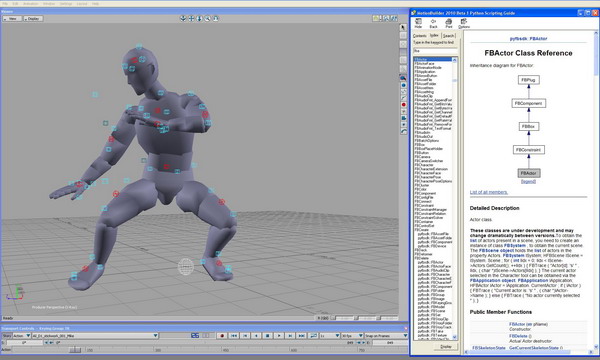The image size is (600, 360).
Task: Toggle loop playback in Transport Controls
Action: (313, 336)
